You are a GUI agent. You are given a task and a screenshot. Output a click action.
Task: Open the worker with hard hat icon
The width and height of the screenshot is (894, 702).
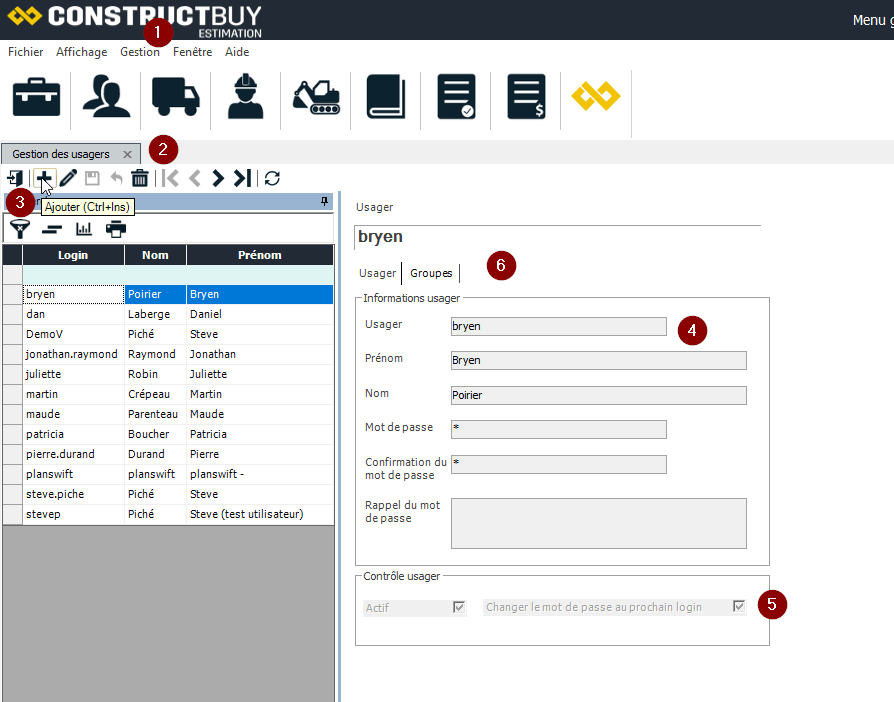pos(244,97)
